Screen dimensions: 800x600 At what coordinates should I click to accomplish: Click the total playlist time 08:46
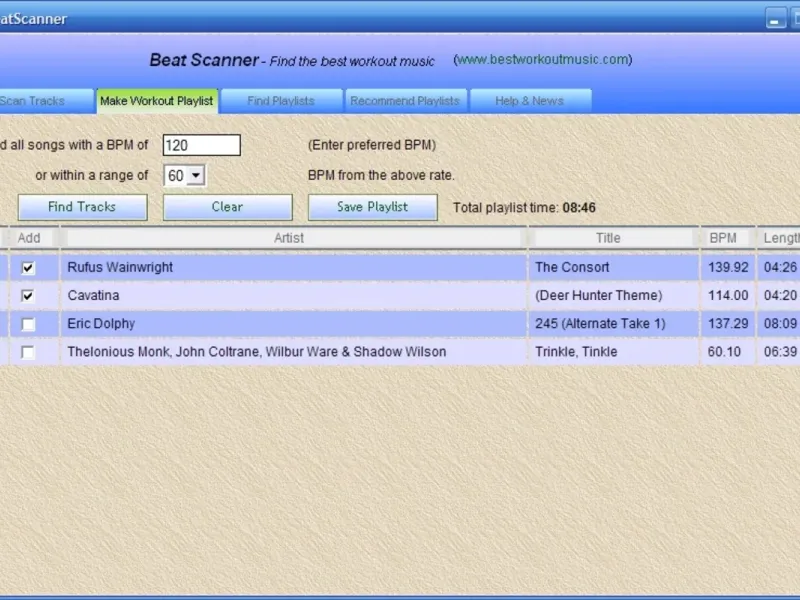tap(579, 208)
